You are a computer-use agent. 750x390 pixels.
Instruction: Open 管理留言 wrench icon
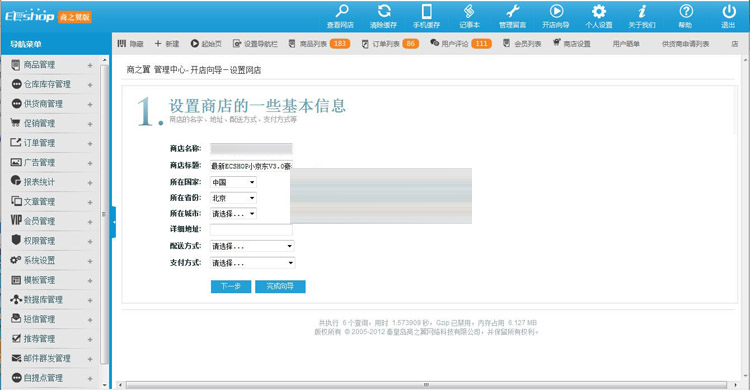tap(512, 11)
